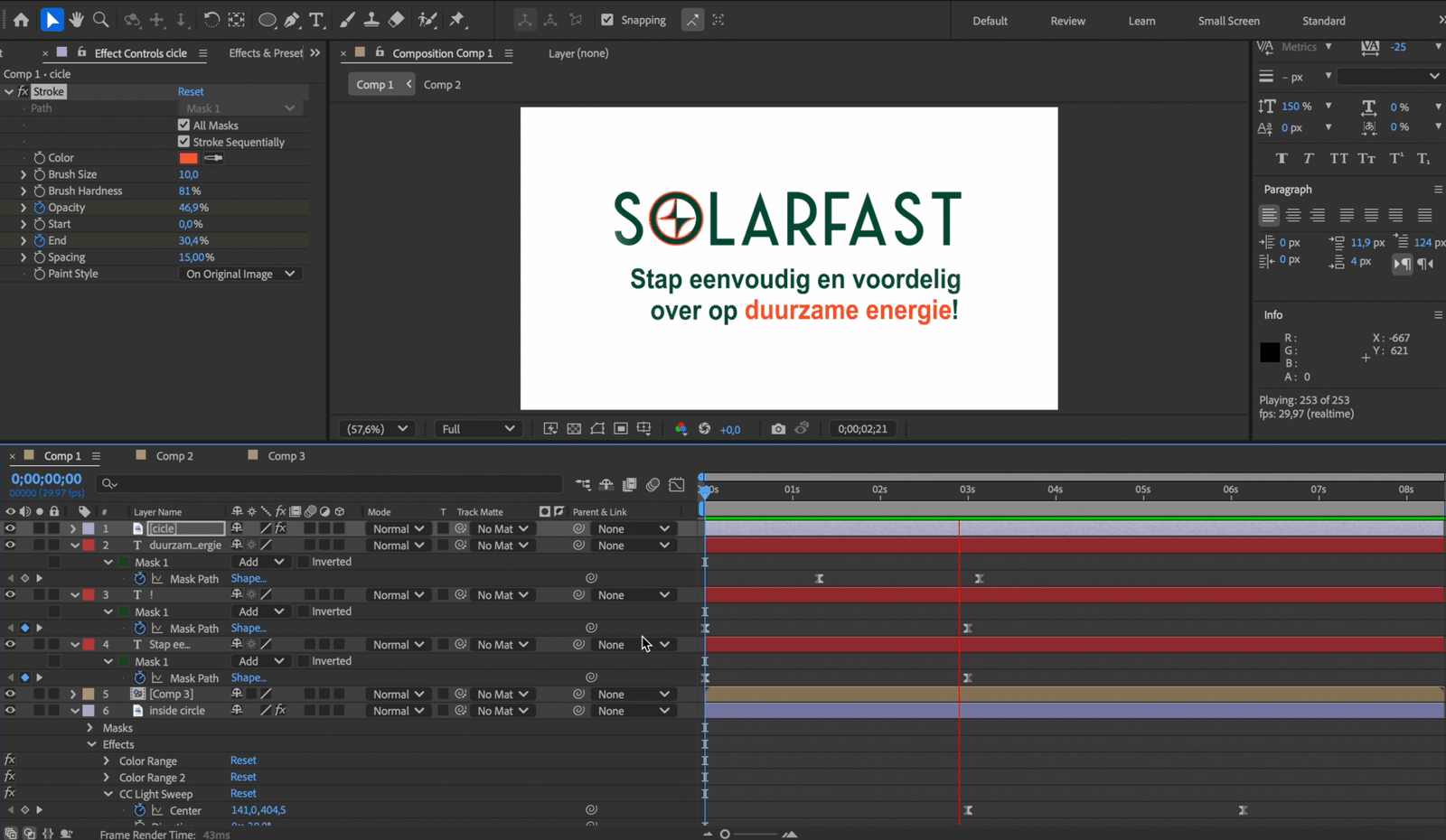1446x840 pixels.
Task: Click the Stroke Color swatch
Action: point(188,158)
